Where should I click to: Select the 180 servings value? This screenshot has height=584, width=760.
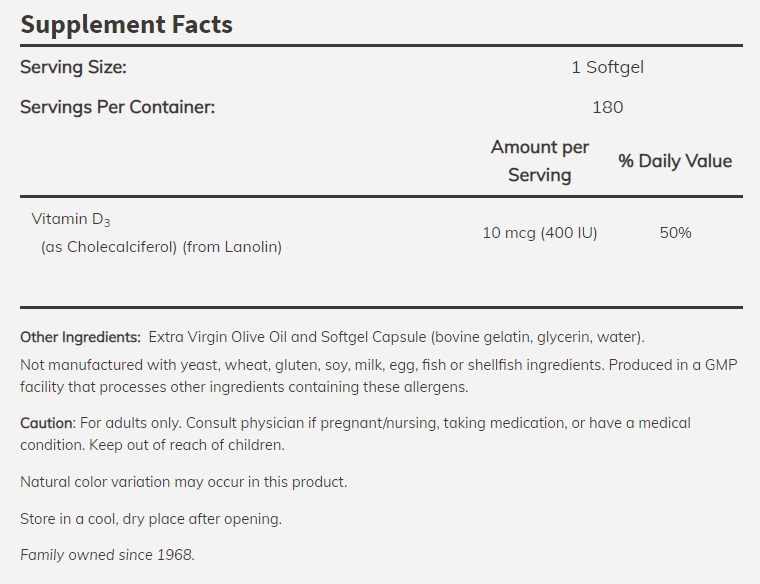[607, 107]
